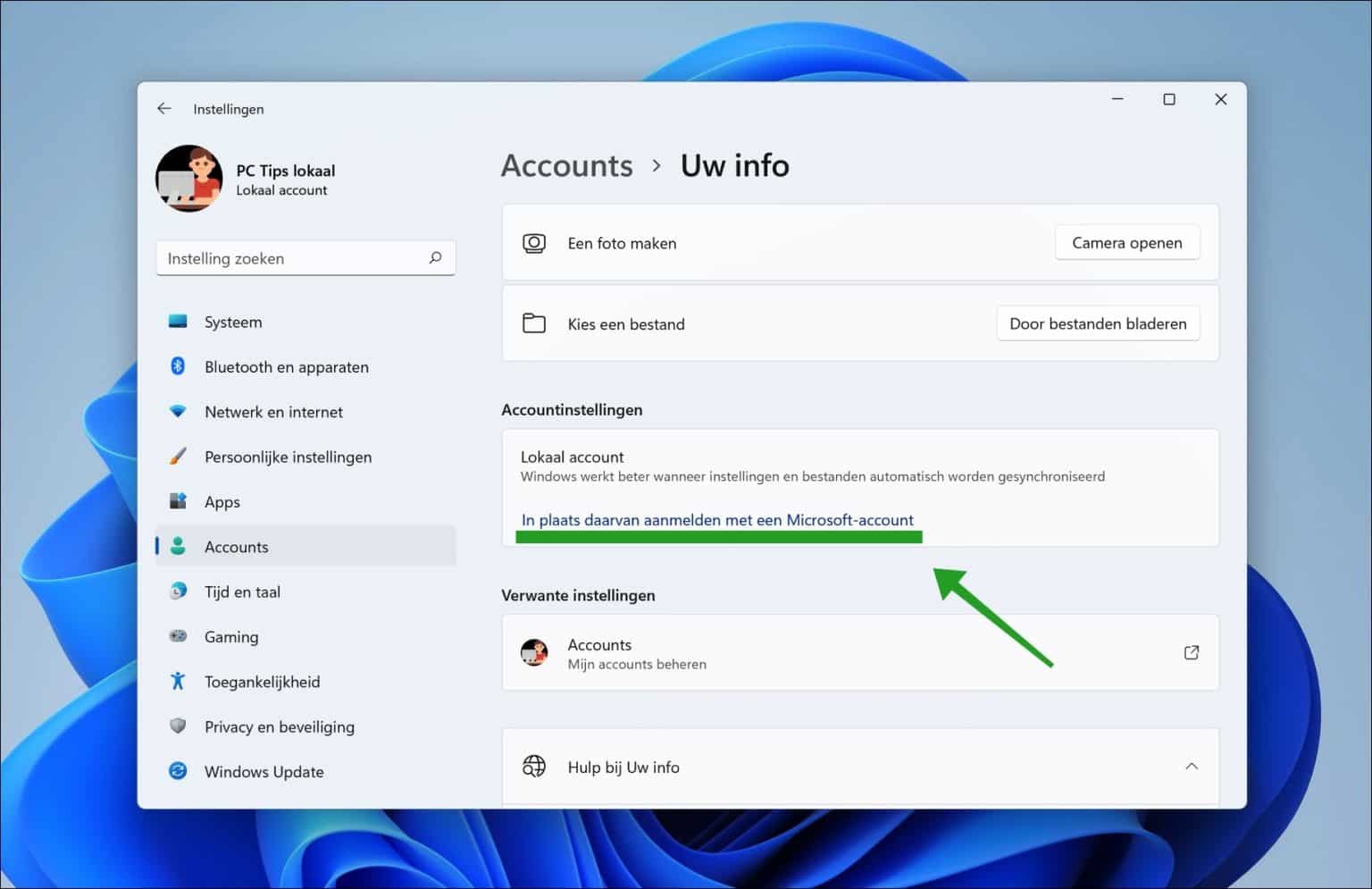Open Mijn accounts beheren via external link icon
This screenshot has height=889, width=1372.
[1192, 652]
